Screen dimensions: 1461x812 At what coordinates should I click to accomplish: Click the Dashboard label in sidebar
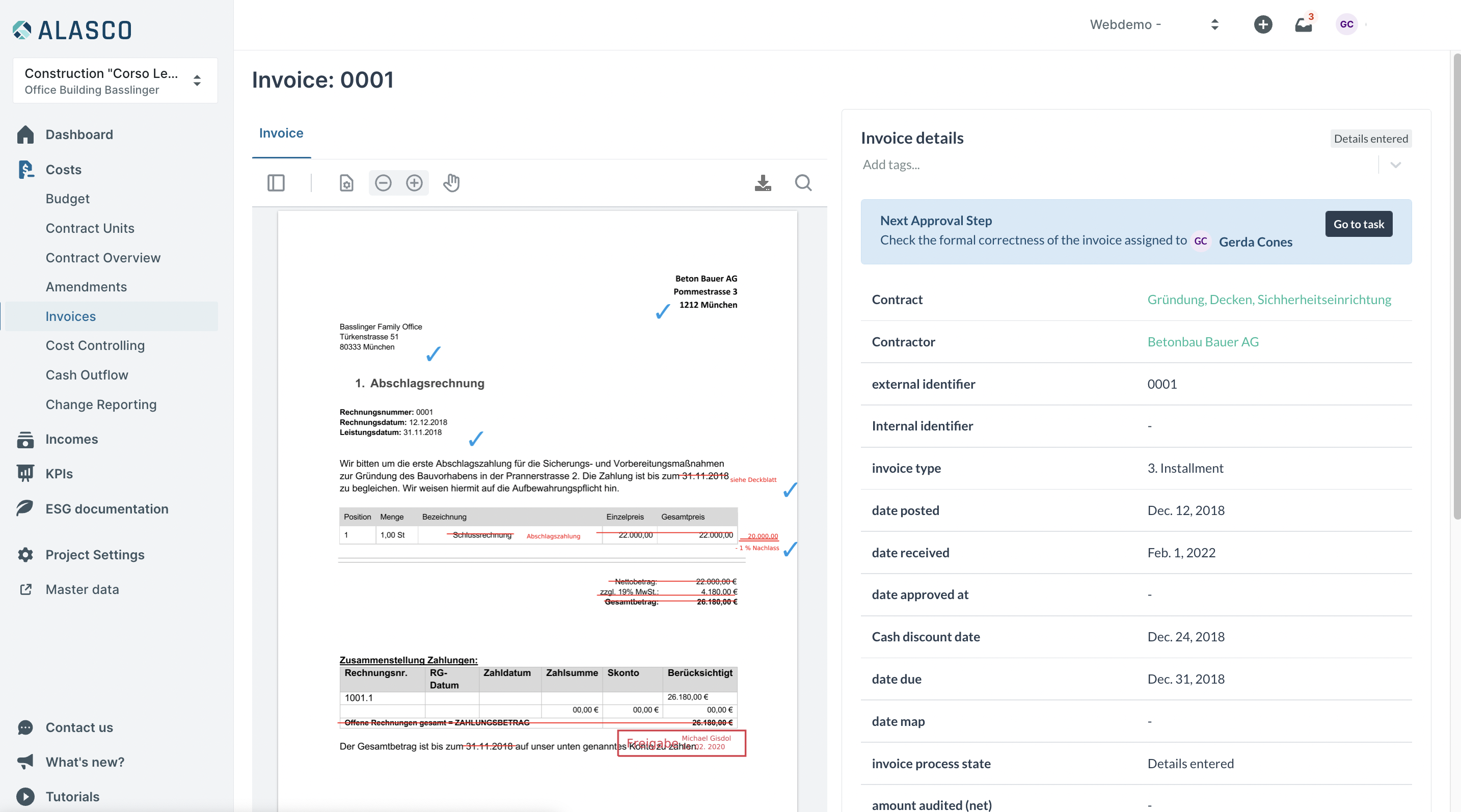pyautogui.click(x=79, y=134)
